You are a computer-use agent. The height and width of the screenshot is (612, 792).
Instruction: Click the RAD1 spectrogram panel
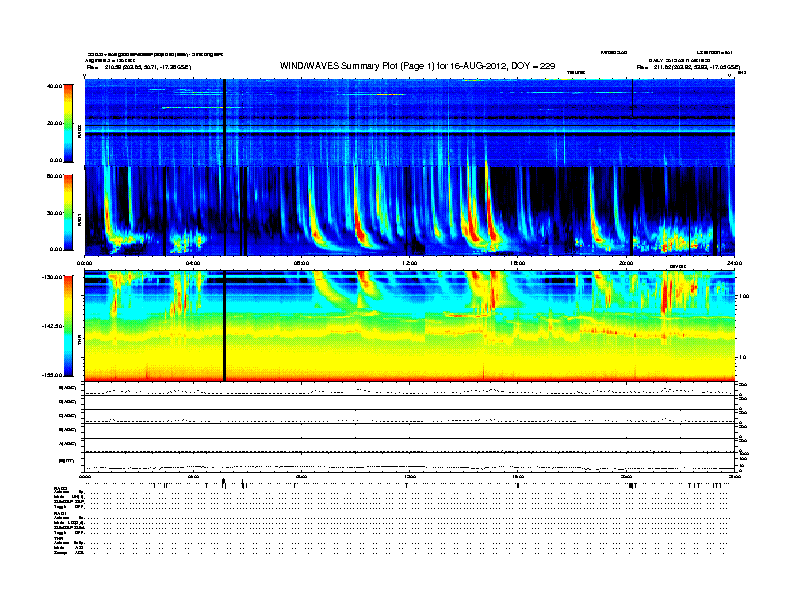(x=410, y=211)
